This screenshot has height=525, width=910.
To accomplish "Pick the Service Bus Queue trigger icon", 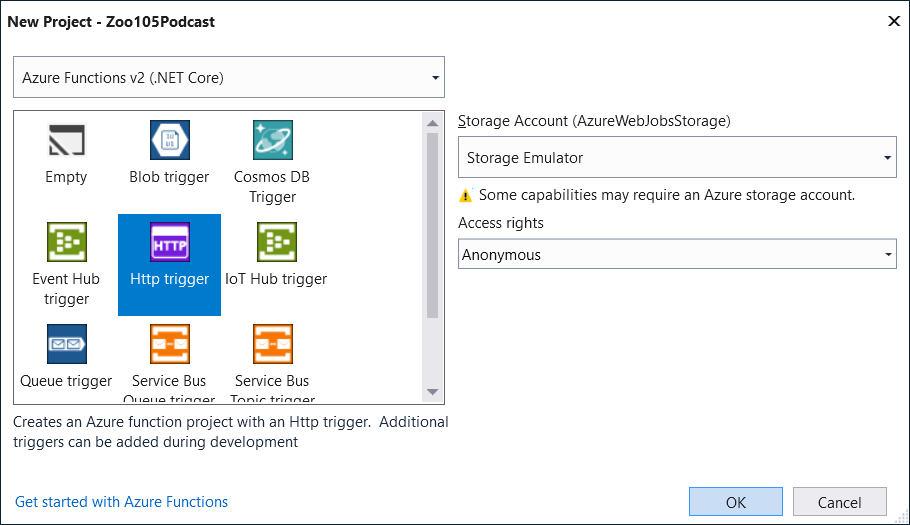I will (169, 344).
